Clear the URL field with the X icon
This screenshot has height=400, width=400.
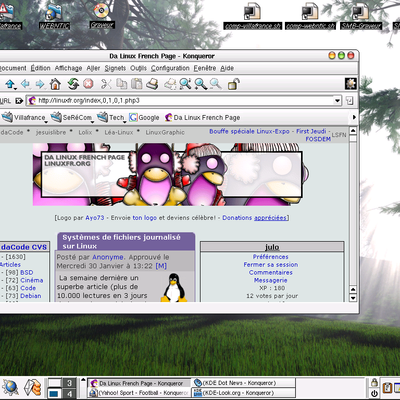coord(19,101)
